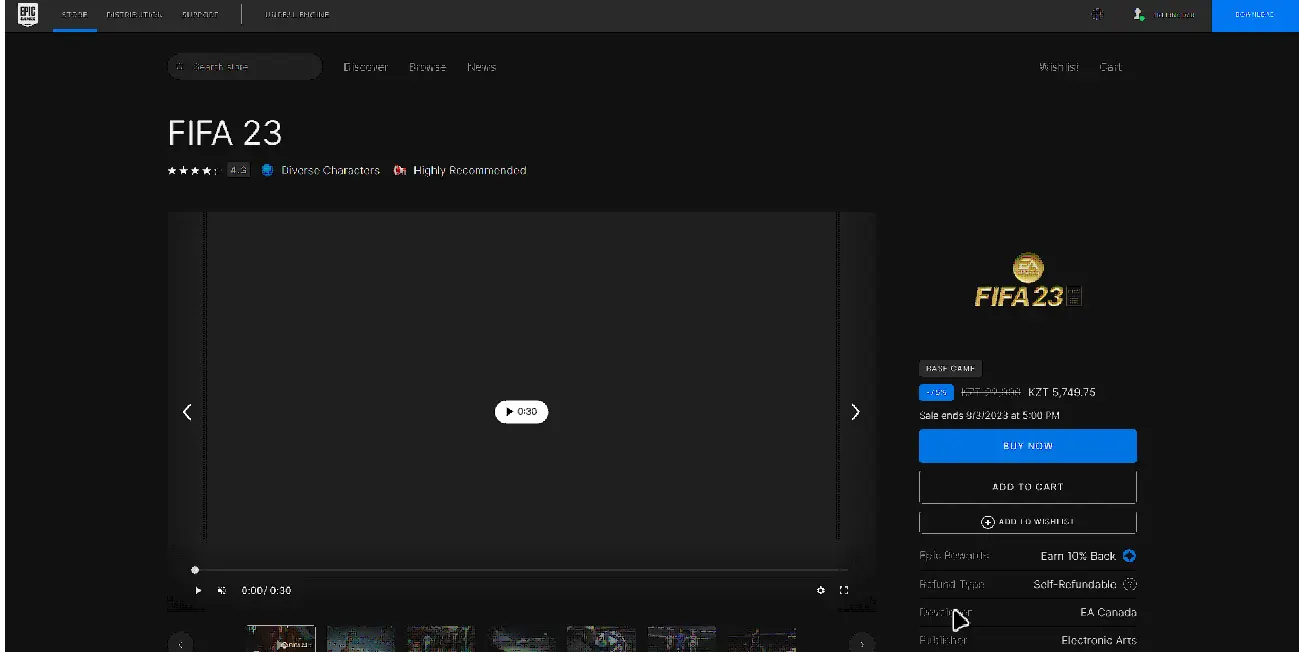Go to the Browse tab

[x=427, y=67]
